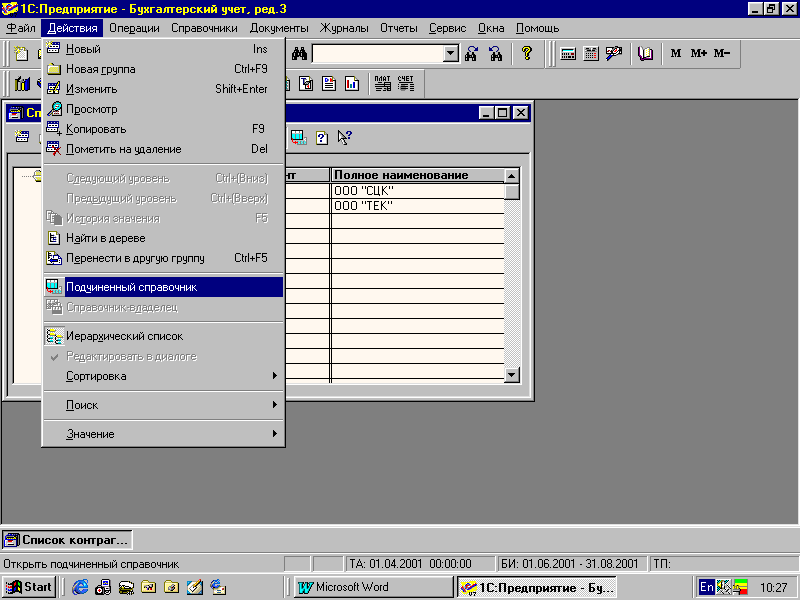
Task: Click the list scrollbar up arrow
Action: pyautogui.click(x=512, y=176)
